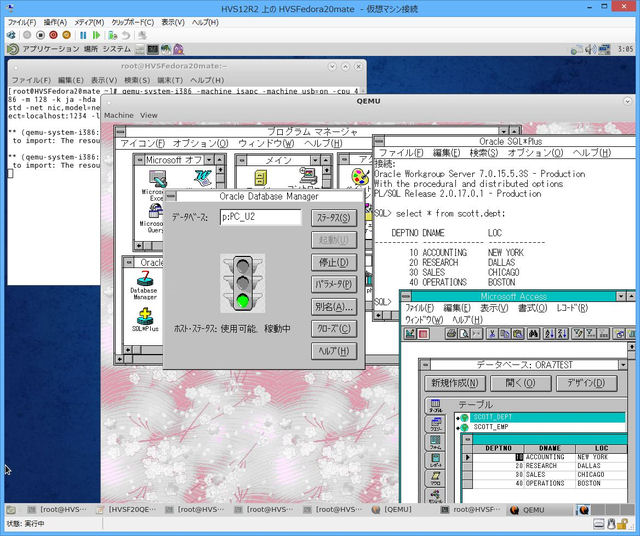Viewport: 640px width, 536px height.
Task: Click the Hyper-V checkpoint icon
Action: tap(113, 35)
